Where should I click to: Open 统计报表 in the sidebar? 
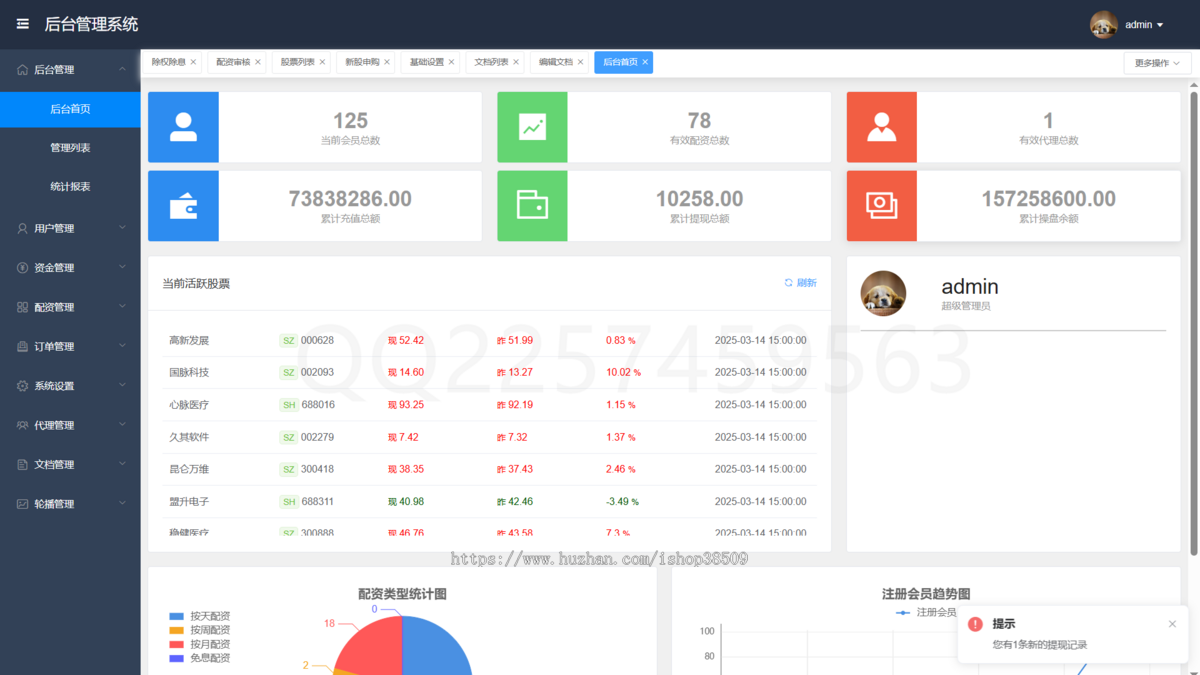click(x=70, y=187)
